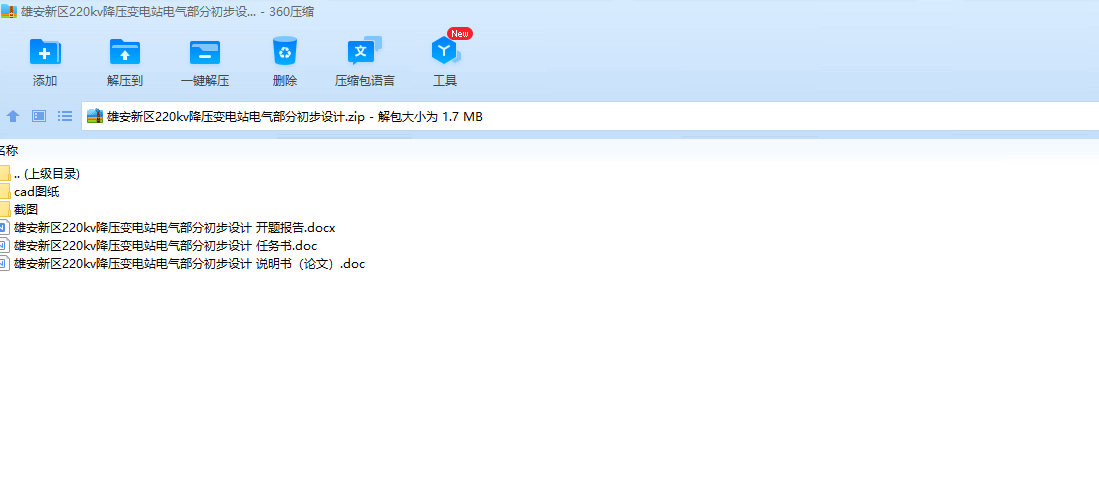
Task: Click the zip archive icon in path bar
Action: [x=95, y=116]
